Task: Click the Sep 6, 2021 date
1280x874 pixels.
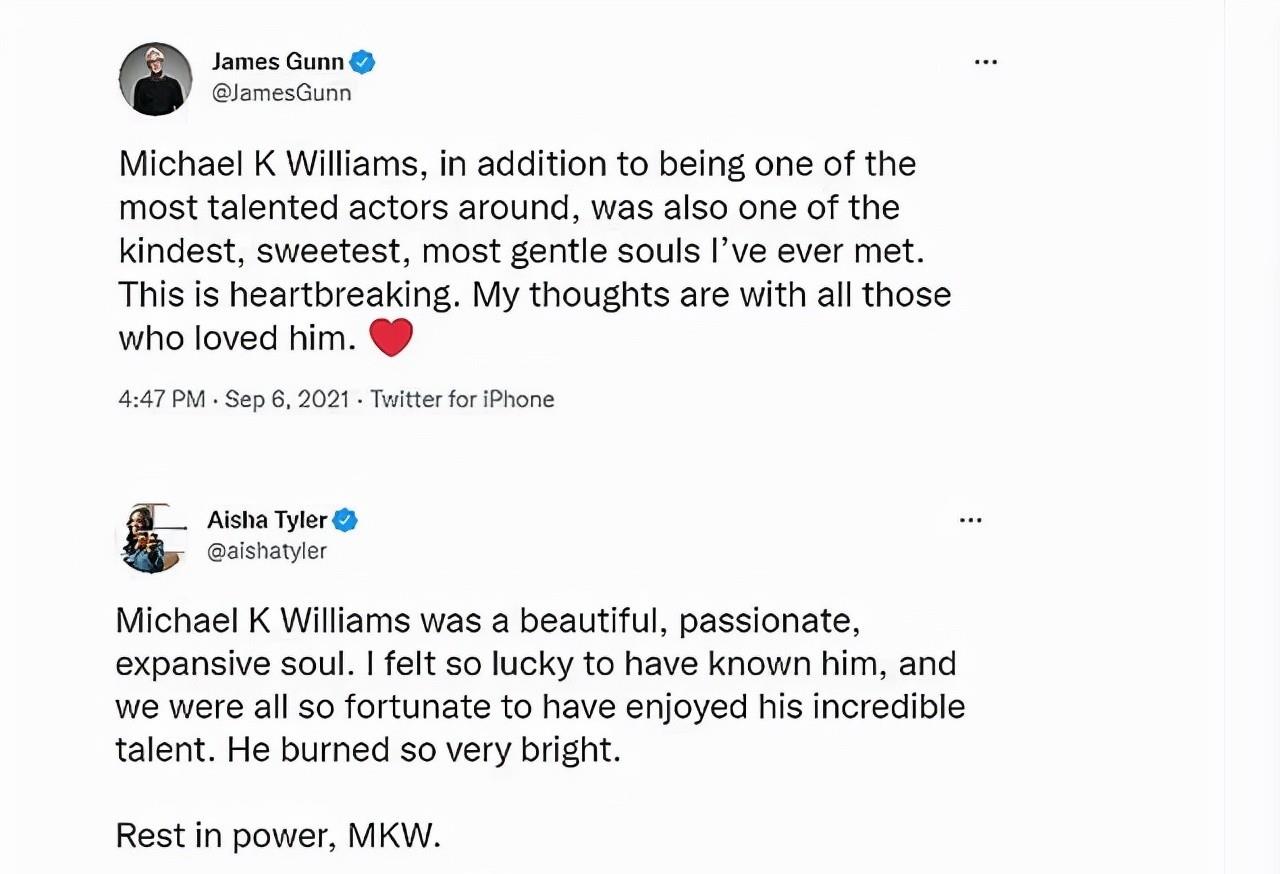Action: (287, 400)
